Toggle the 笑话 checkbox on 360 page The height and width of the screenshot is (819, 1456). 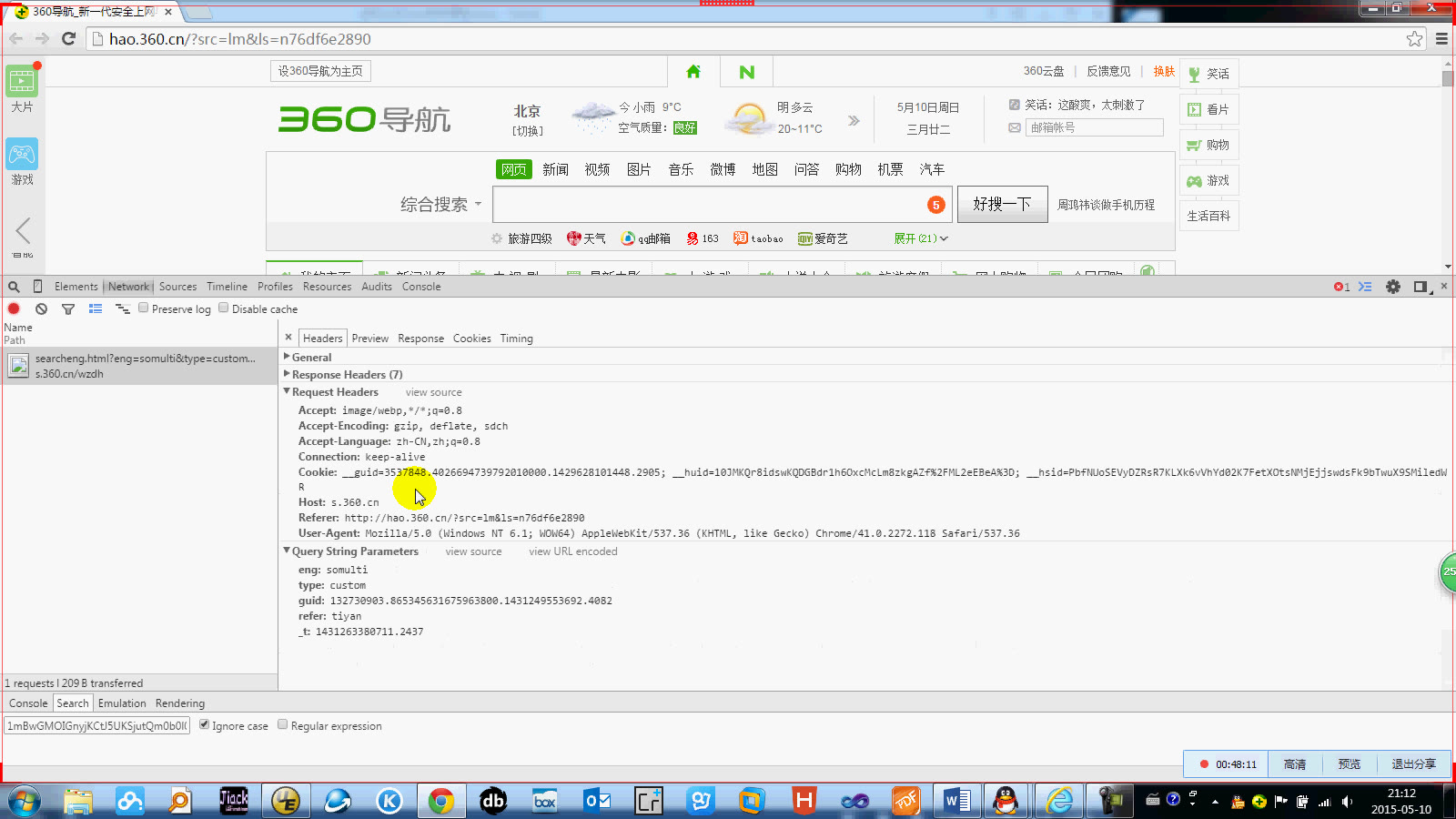pos(1015,105)
